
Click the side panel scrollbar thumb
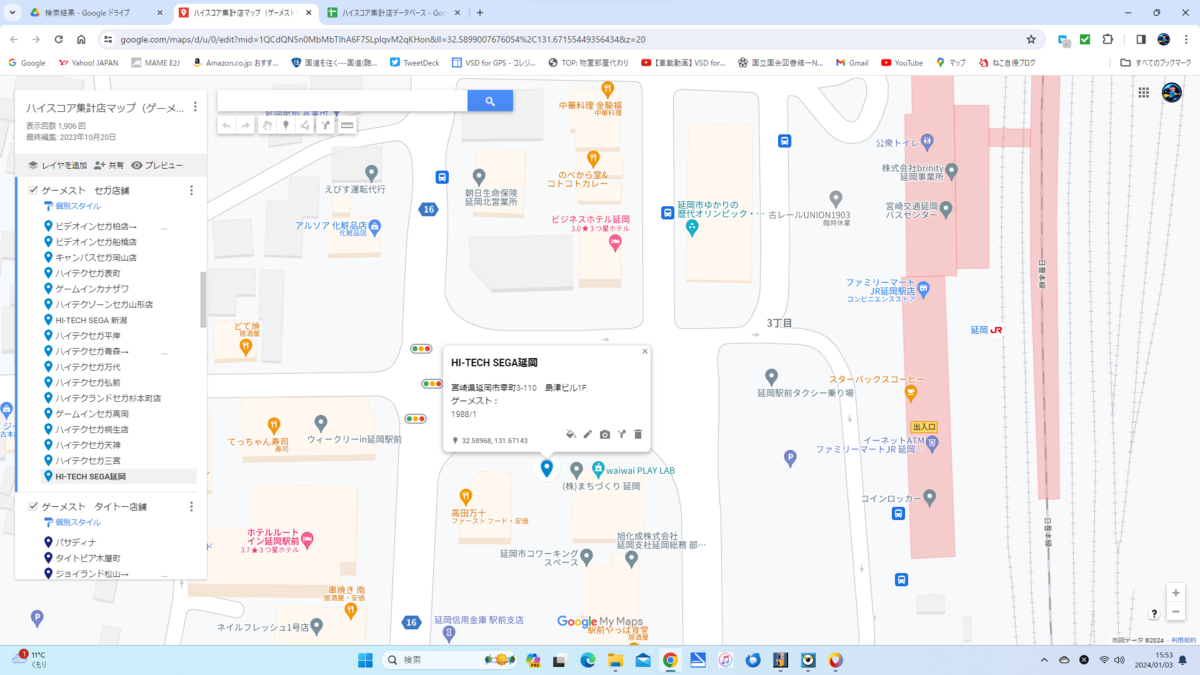coord(204,299)
